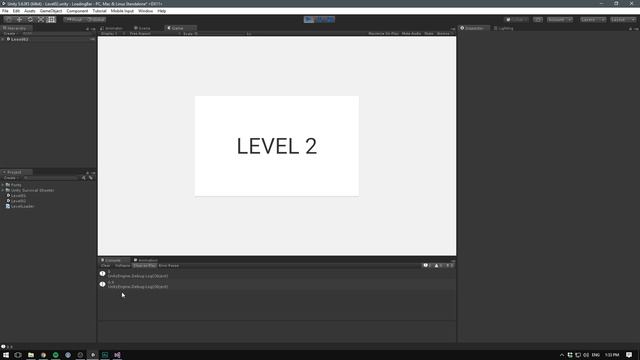The image size is (640, 360).
Task: Stop play mode with the Play button
Action: click(309, 19)
